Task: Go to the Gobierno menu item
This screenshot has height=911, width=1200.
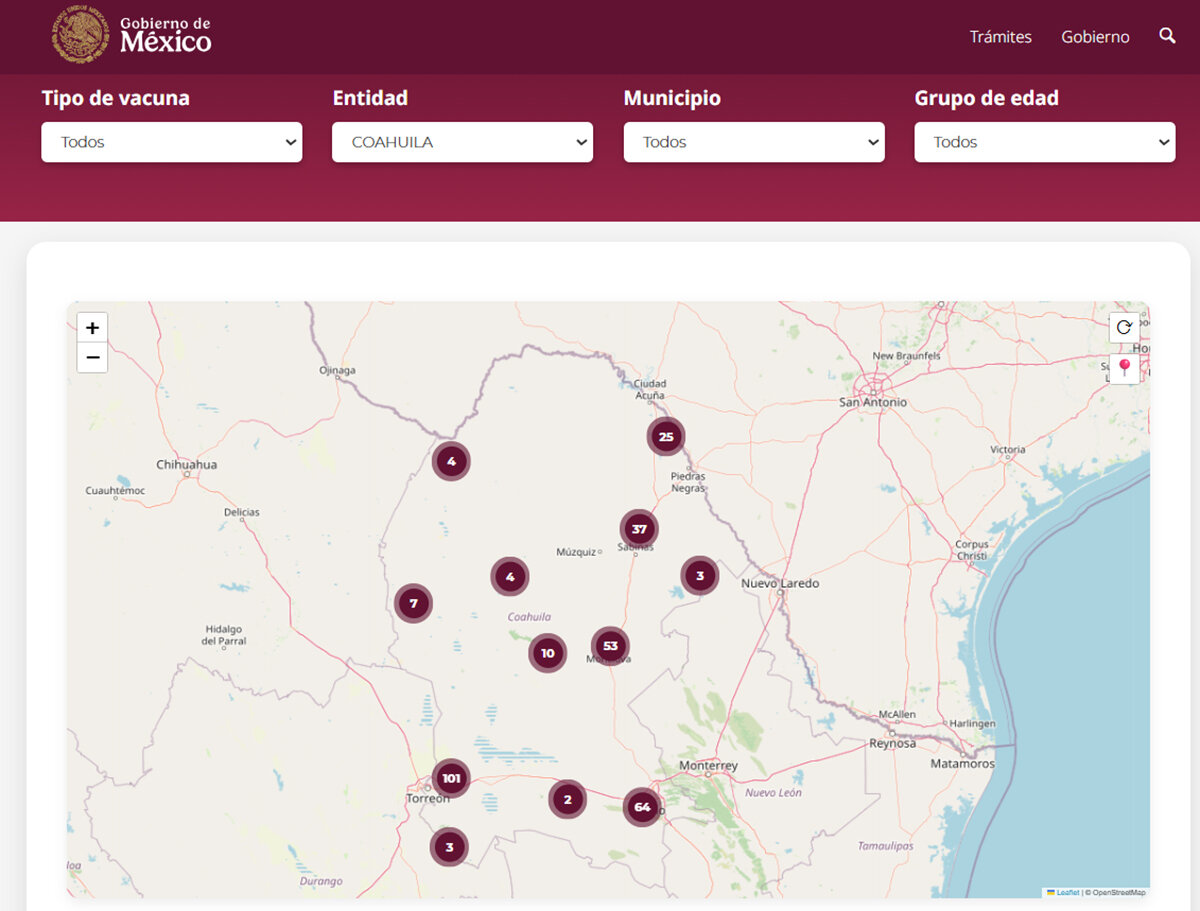Action: tap(1095, 37)
